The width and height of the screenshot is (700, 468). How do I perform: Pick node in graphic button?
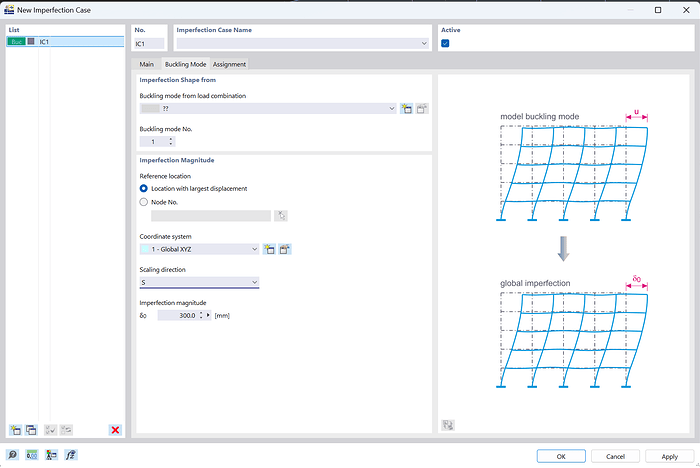(281, 216)
